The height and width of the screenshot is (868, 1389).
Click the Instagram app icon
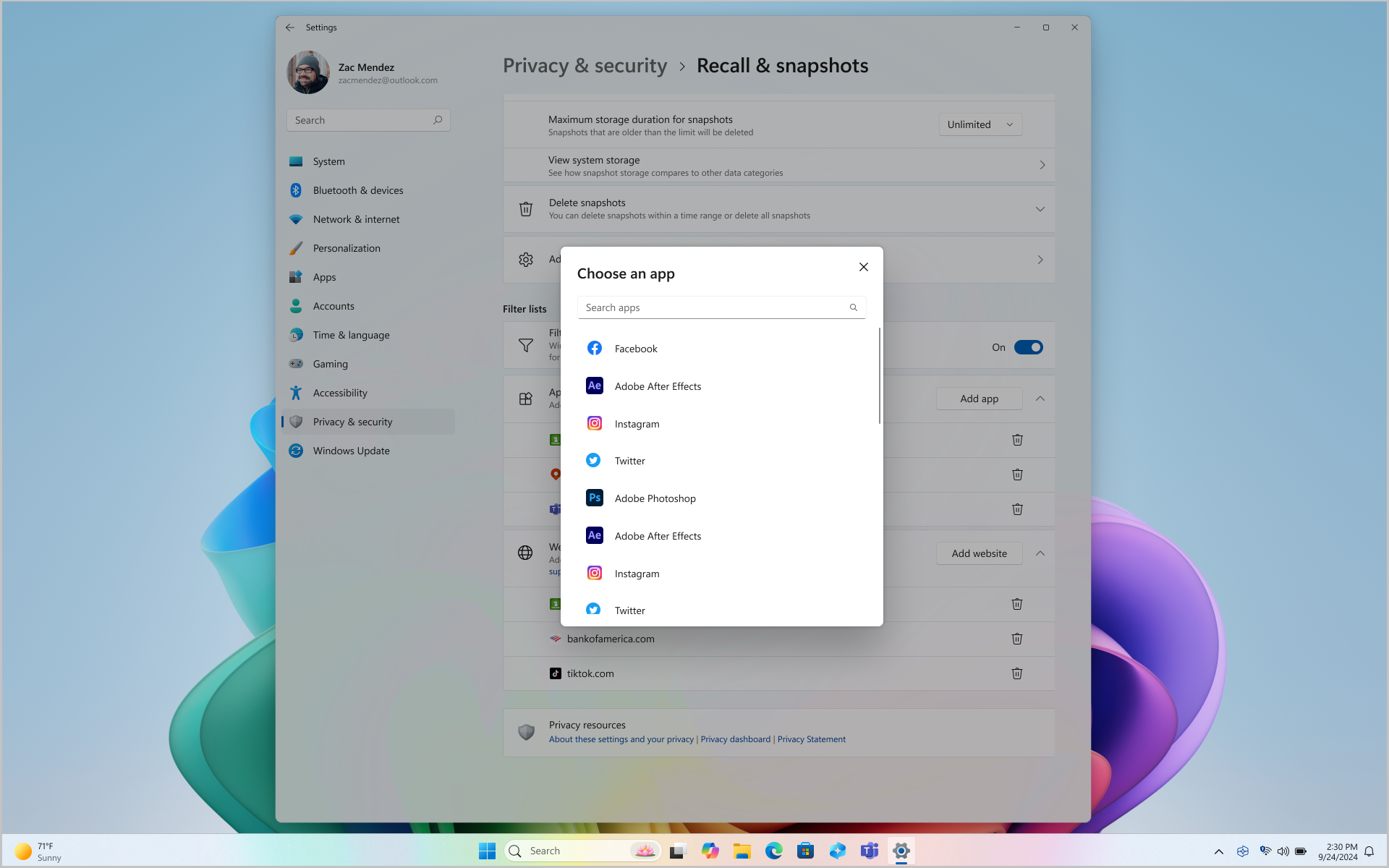pos(593,423)
